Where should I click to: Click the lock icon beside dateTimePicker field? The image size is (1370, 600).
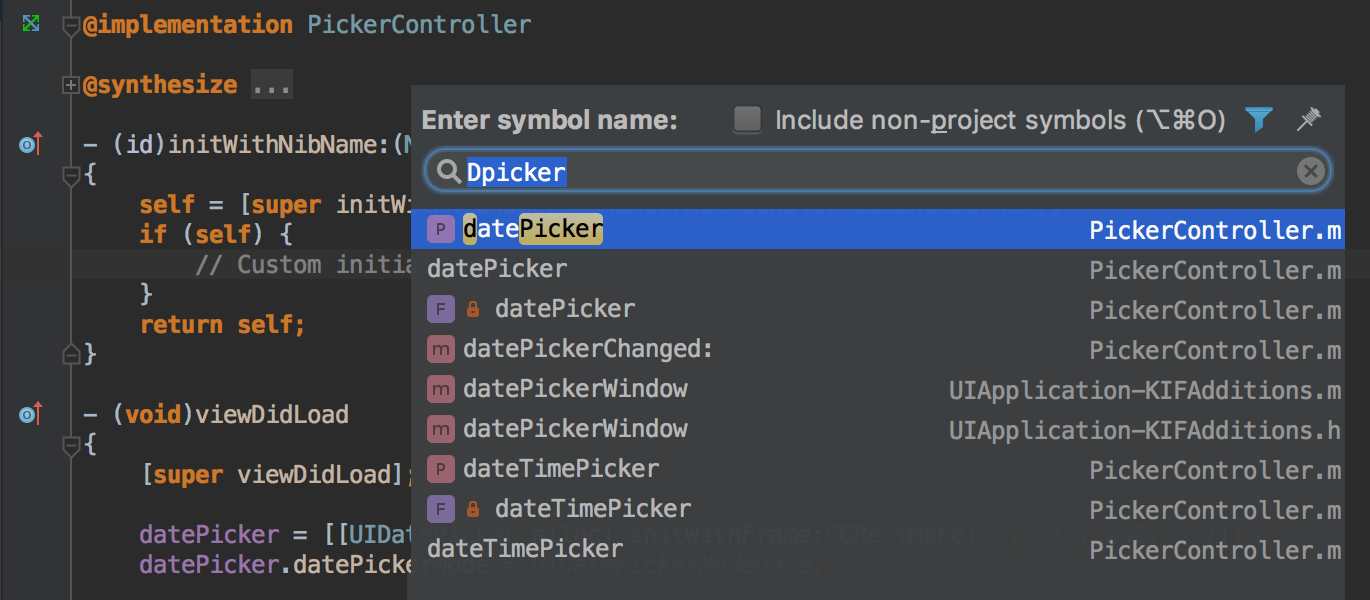(x=473, y=509)
